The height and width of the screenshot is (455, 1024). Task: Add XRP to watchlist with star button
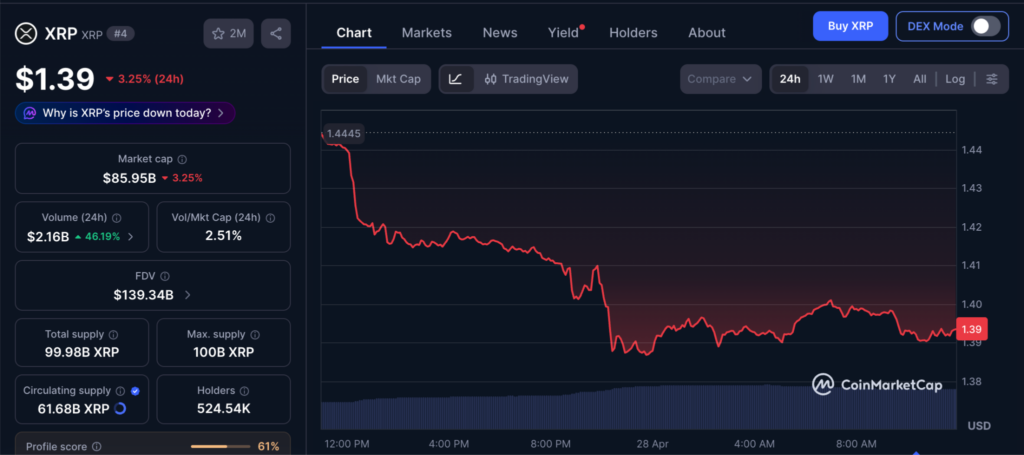click(x=228, y=33)
